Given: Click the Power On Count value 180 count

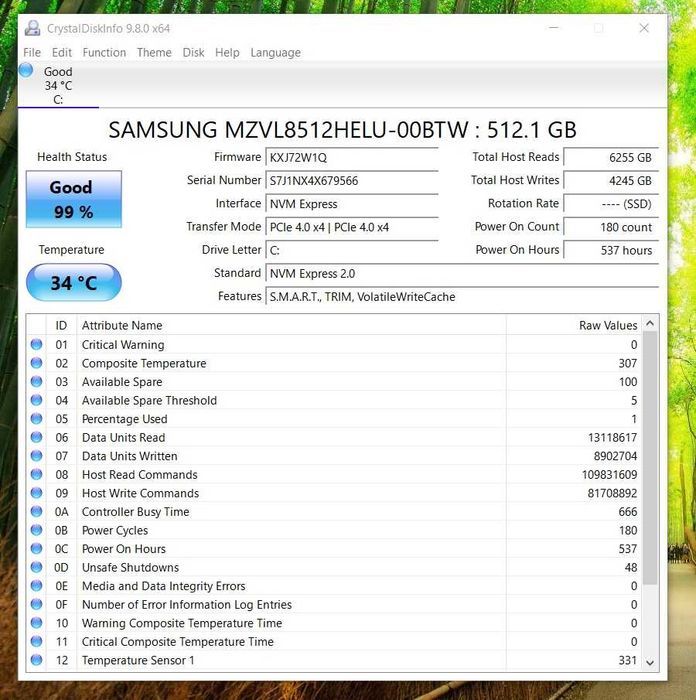Looking at the screenshot, I should coord(611,227).
